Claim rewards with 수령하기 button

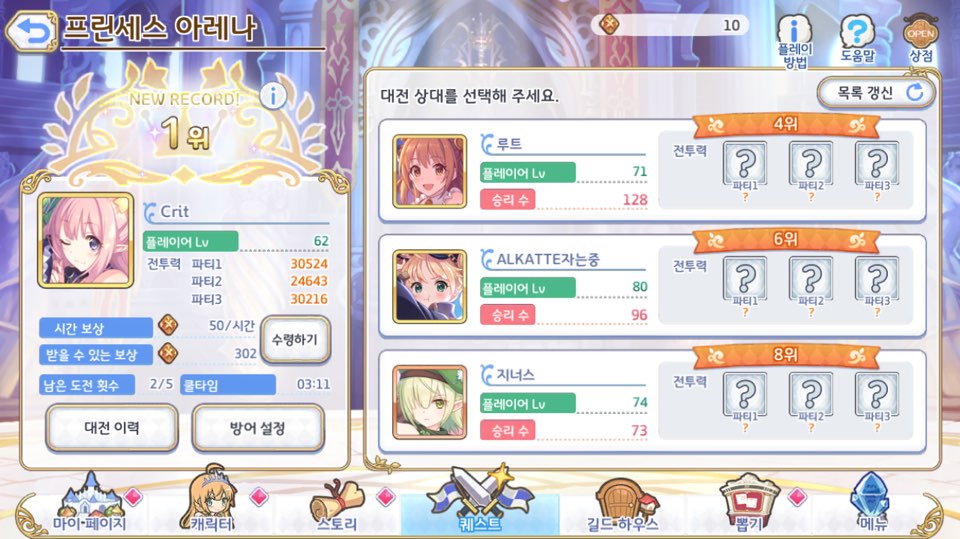click(296, 339)
